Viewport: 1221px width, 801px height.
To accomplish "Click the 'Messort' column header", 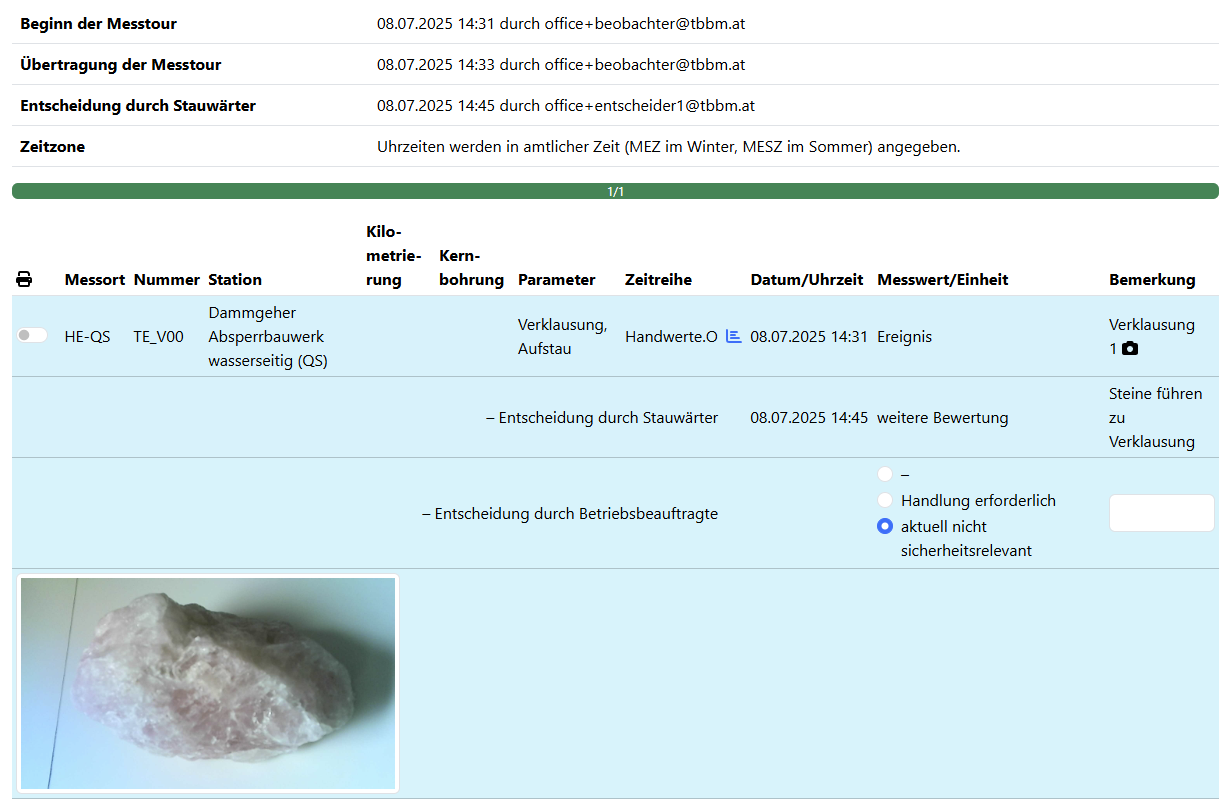I will (x=95, y=280).
